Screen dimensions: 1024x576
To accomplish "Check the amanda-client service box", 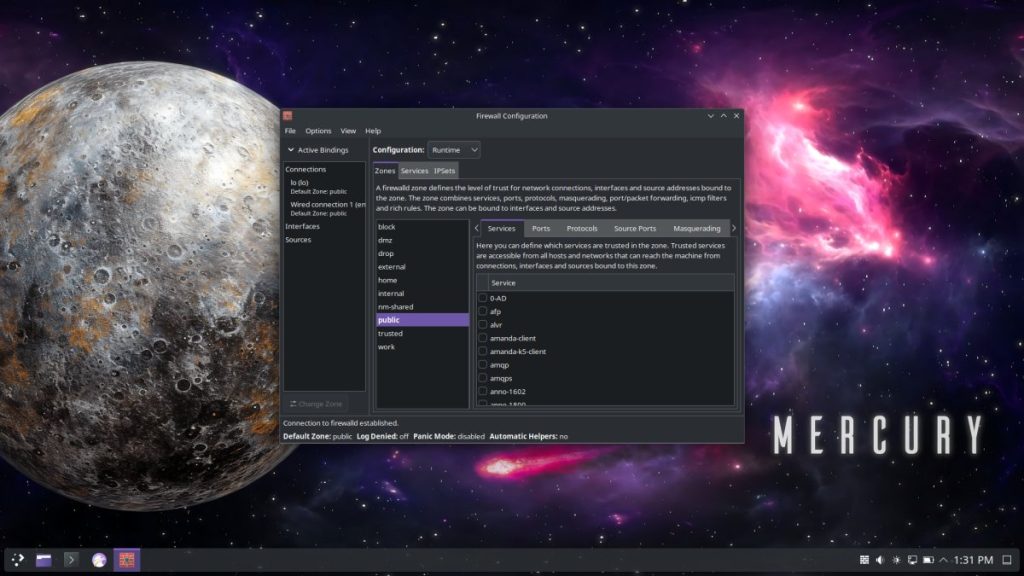I will point(483,338).
